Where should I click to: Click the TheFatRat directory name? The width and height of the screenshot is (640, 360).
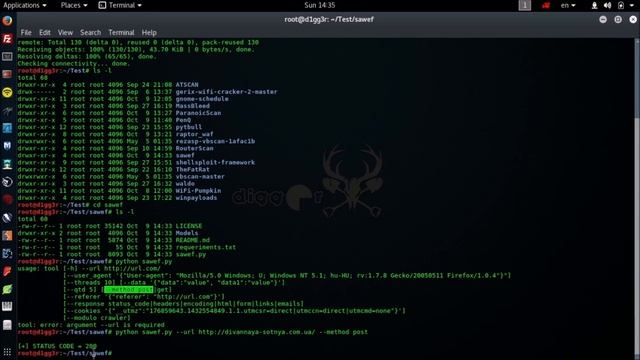tap(193, 169)
